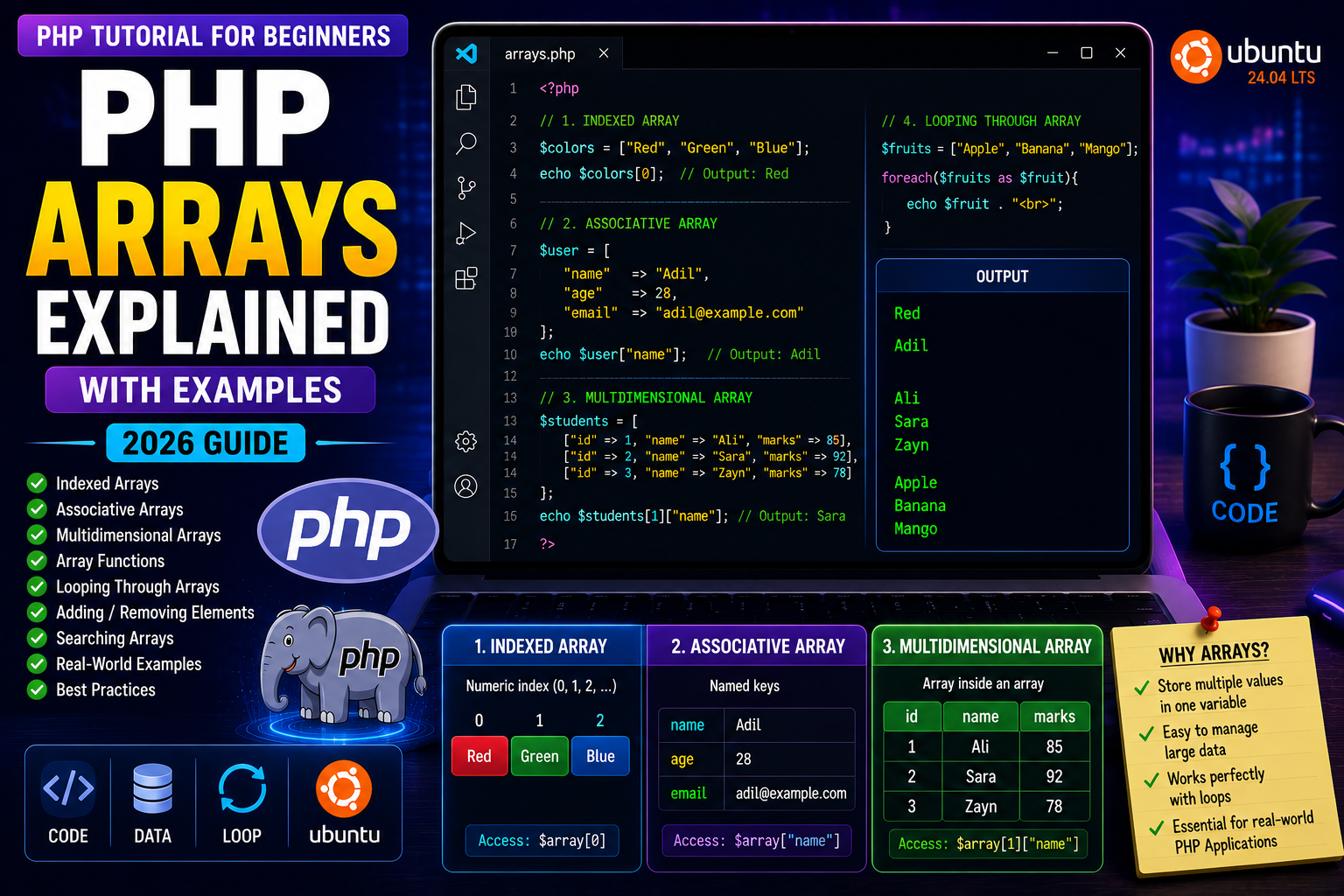Click check mark next to Indexed Arrays
The height and width of the screenshot is (896, 1344).
coord(37,483)
